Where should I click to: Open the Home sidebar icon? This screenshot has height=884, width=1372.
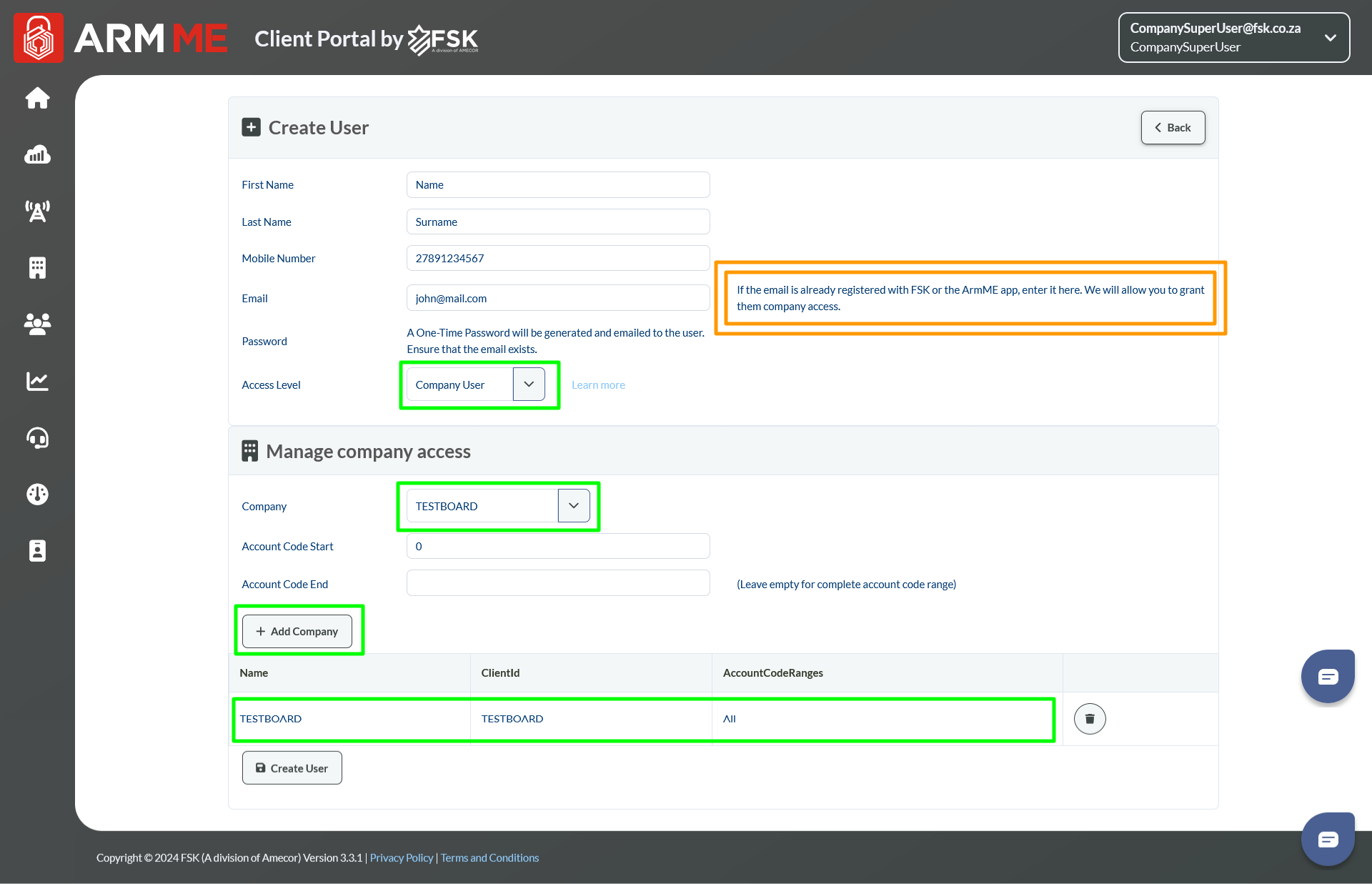37,98
